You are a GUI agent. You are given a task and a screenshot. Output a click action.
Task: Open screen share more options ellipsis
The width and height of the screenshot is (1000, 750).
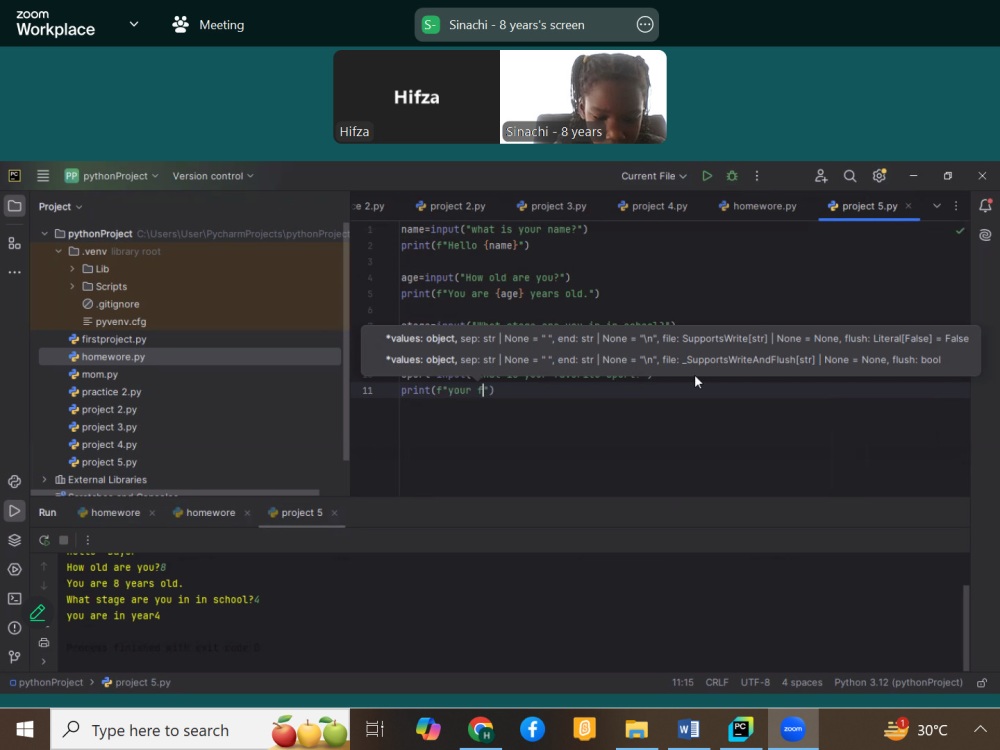[645, 24]
